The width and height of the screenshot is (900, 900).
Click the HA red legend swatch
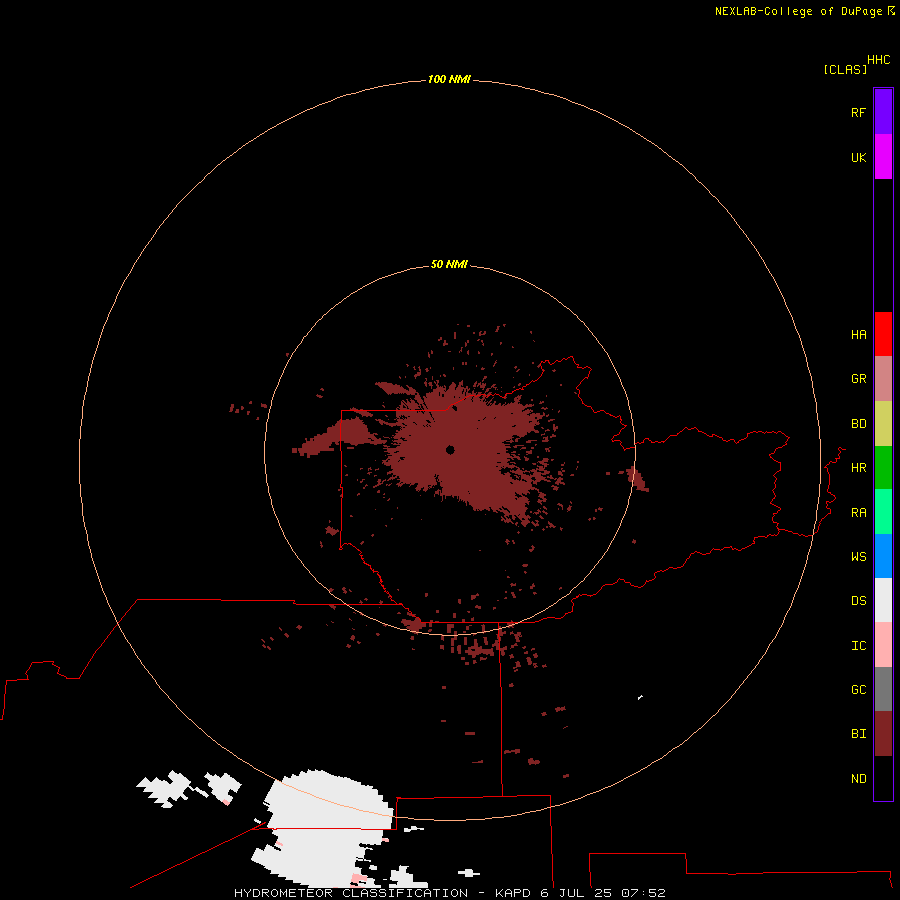coord(883,334)
